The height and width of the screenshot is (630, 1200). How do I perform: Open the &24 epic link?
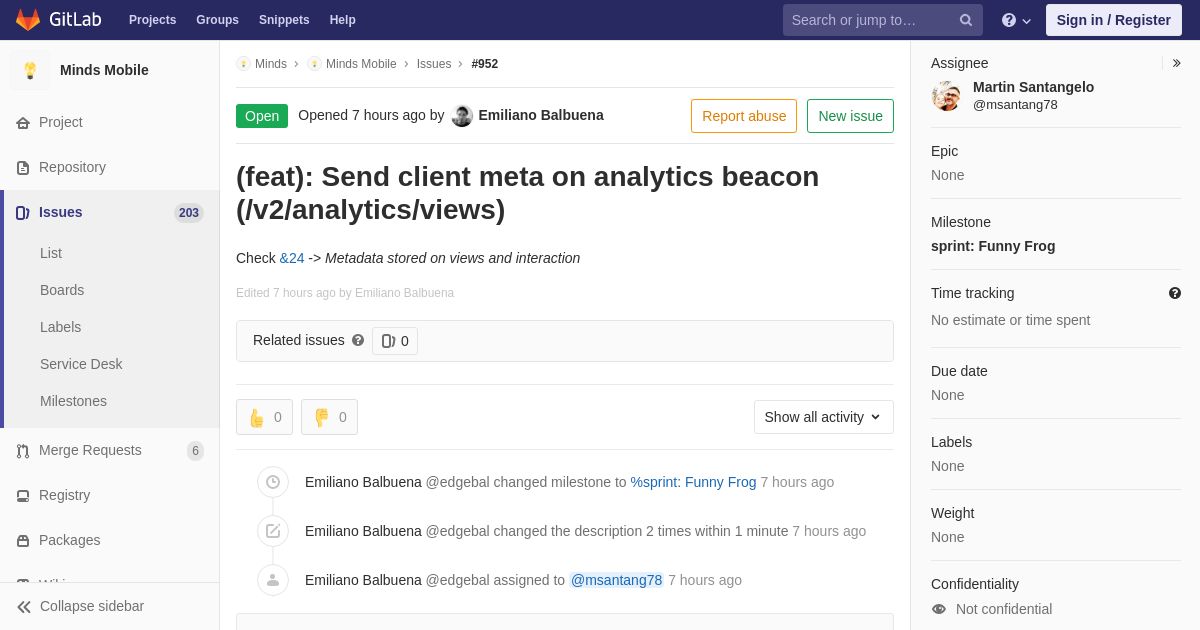292,258
